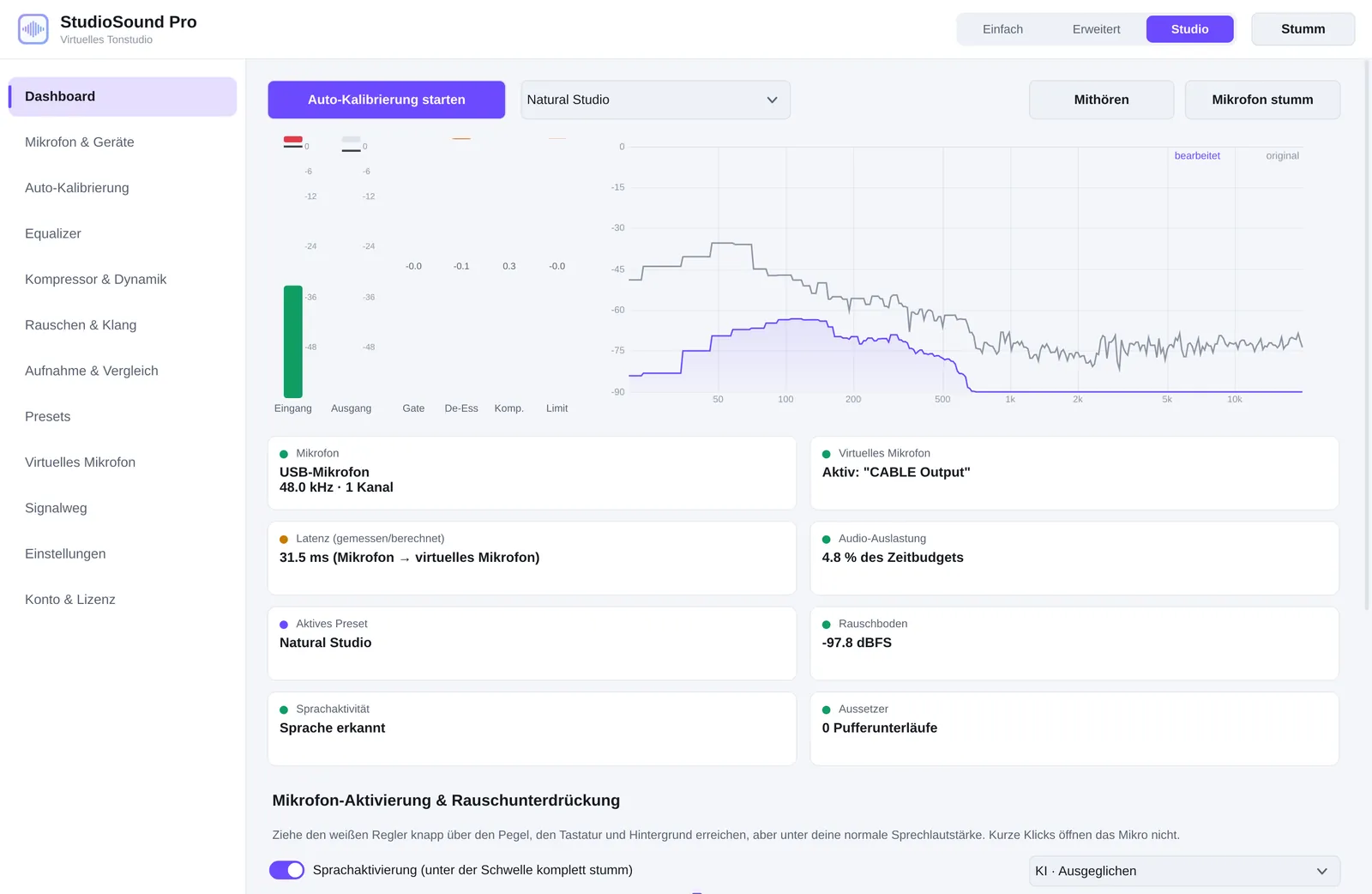Image resolution: width=1372 pixels, height=894 pixels.
Task: Navigate to Rauschen & Klang
Action: 123,325
